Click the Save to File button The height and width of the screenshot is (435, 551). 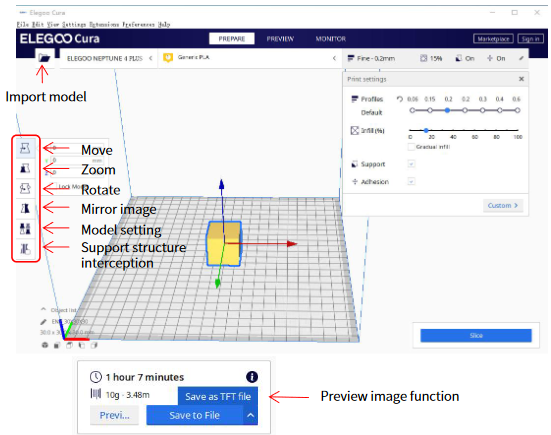pyautogui.click(x=195, y=415)
